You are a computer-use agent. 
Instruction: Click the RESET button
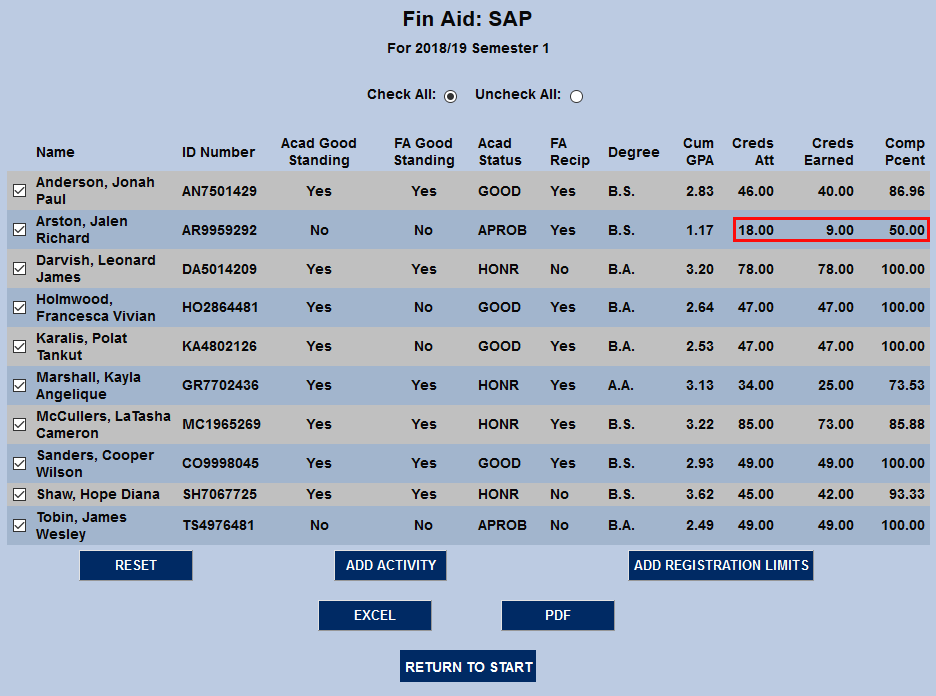135,565
